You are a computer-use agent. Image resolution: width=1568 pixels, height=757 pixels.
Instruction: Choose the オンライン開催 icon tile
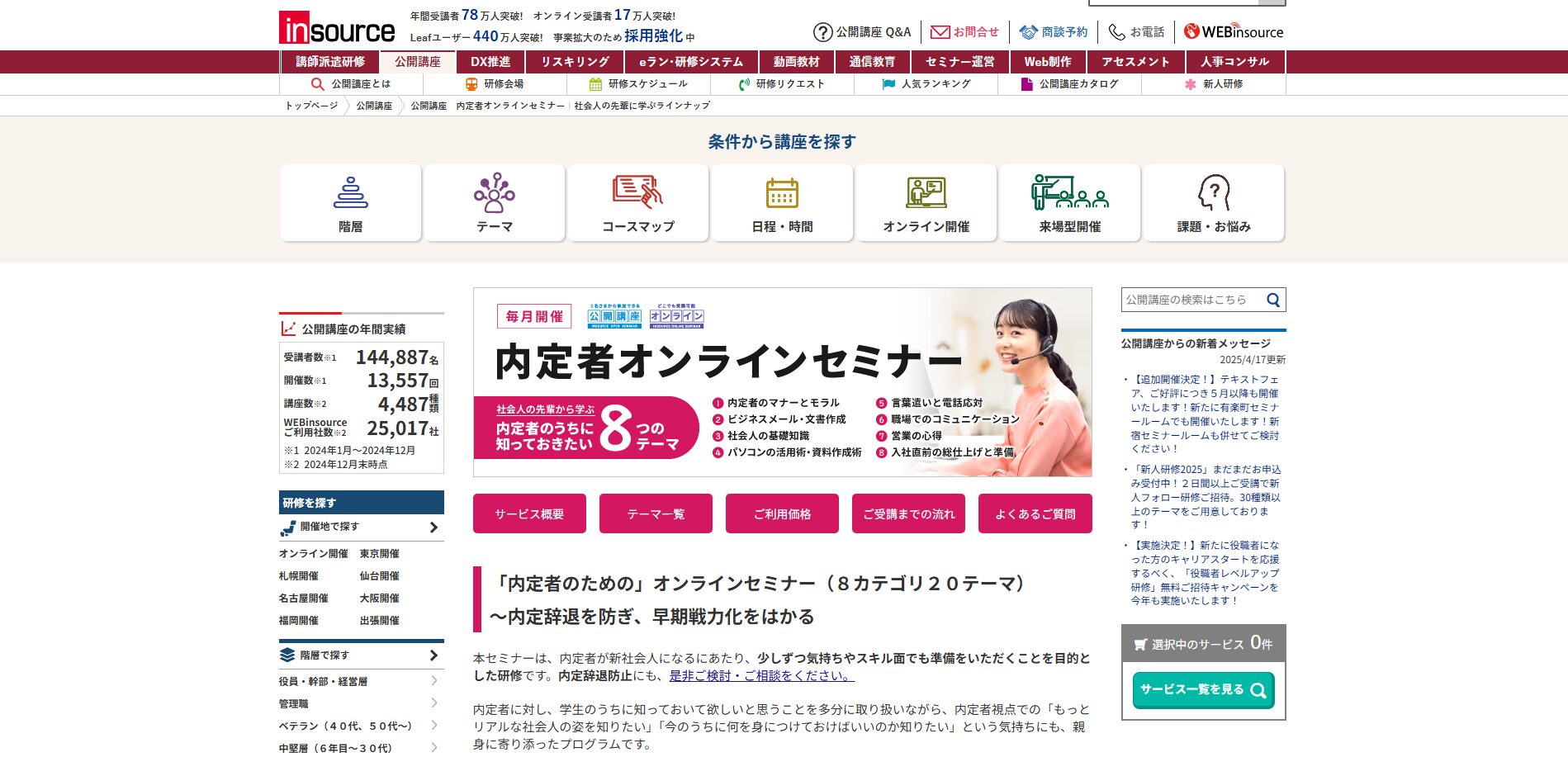tap(926, 203)
